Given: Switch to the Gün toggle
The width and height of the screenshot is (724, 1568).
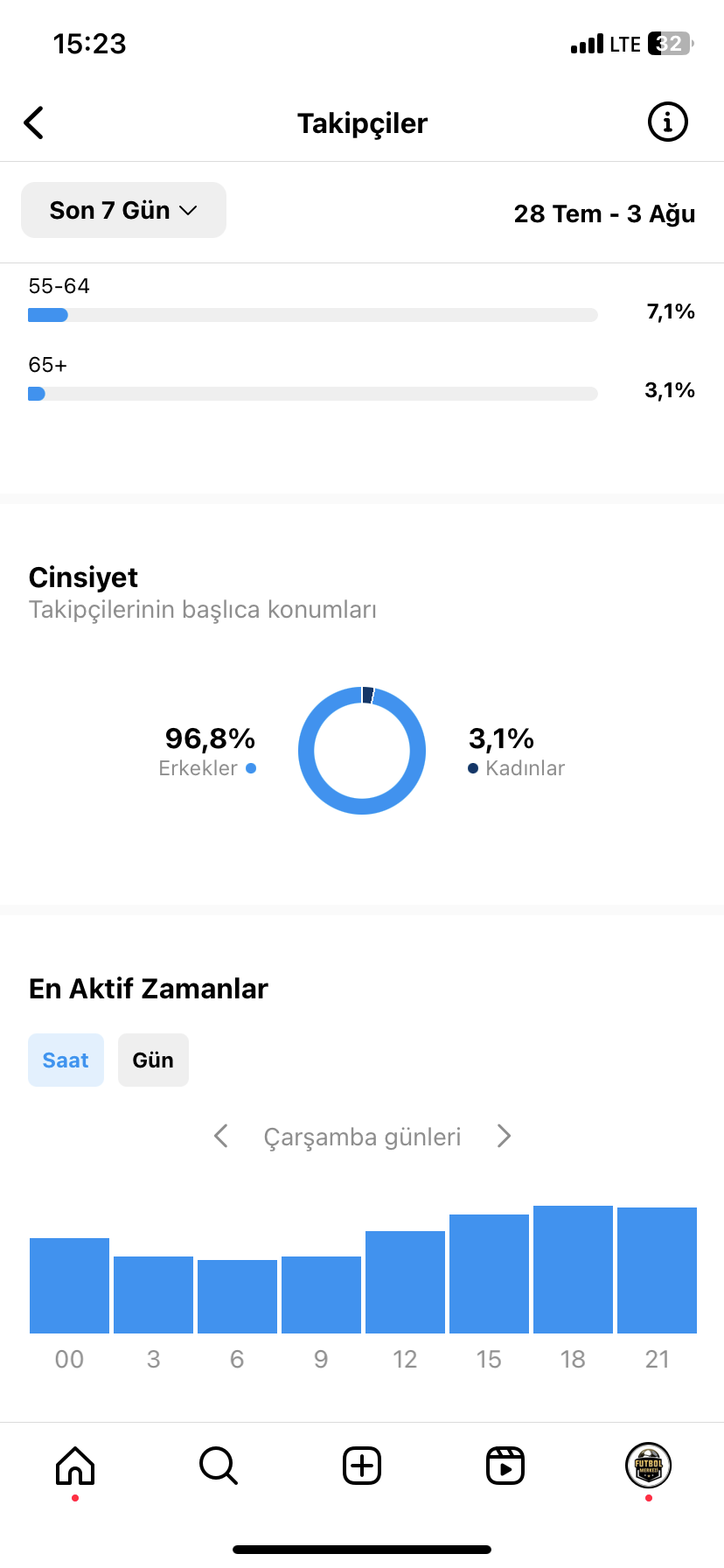Looking at the screenshot, I should click(x=153, y=1060).
